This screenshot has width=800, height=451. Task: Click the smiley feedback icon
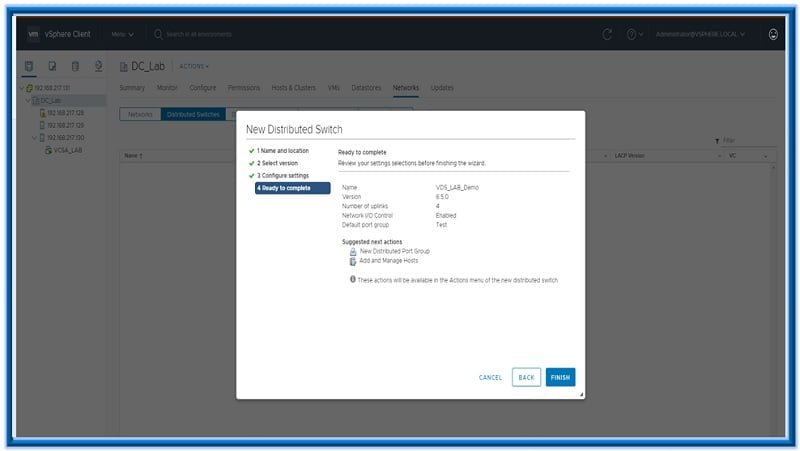point(773,34)
